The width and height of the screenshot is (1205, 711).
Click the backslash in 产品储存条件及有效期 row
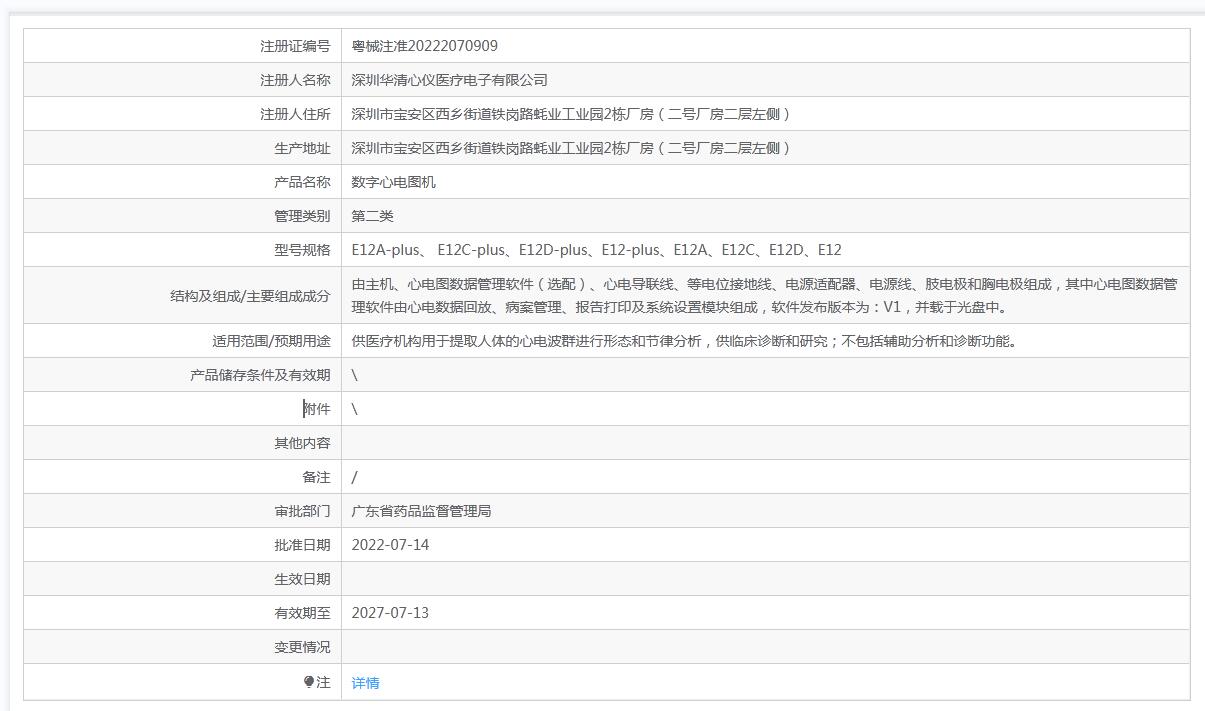pos(354,375)
